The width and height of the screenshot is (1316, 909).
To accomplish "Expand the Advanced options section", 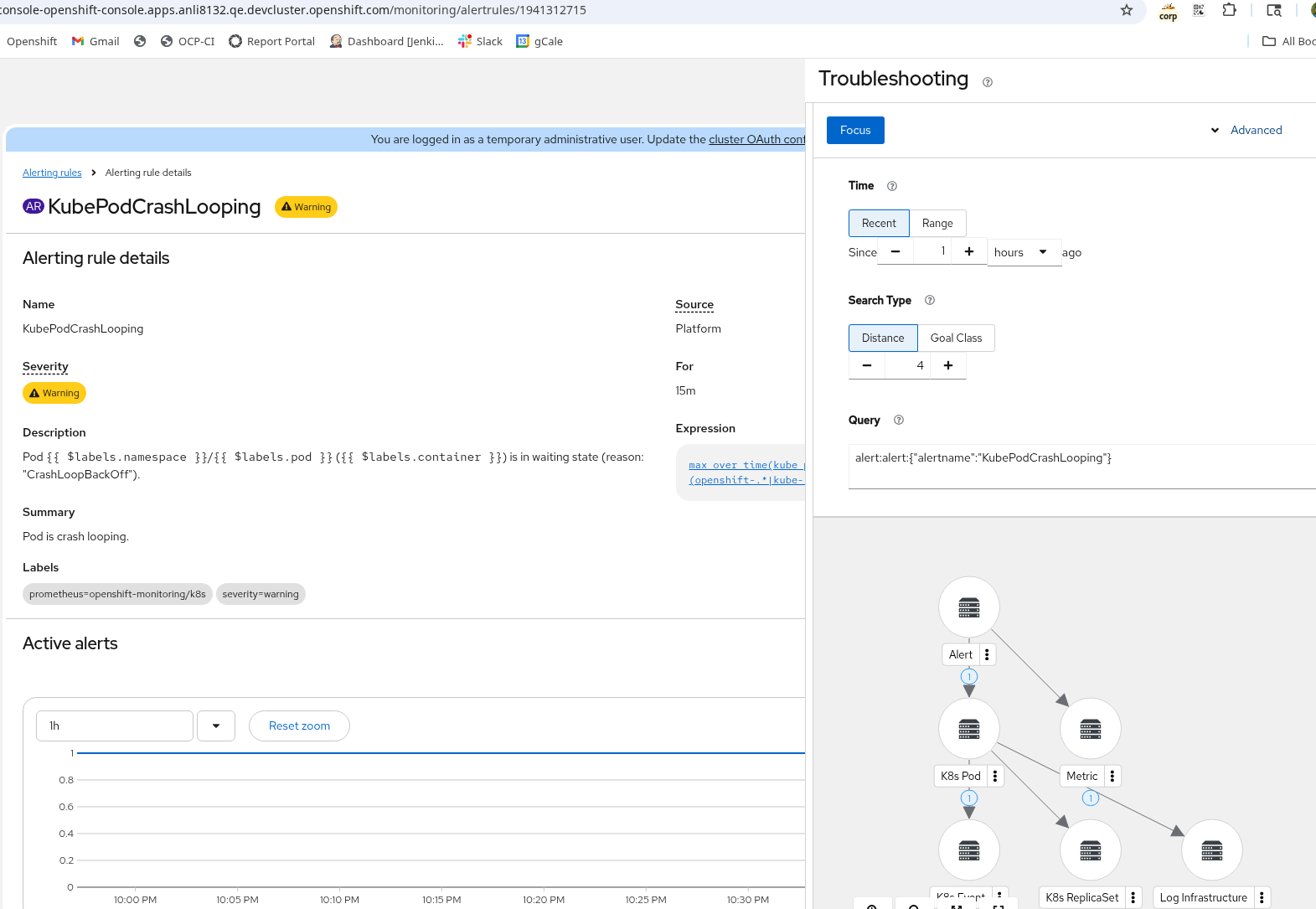I will pos(1246,130).
